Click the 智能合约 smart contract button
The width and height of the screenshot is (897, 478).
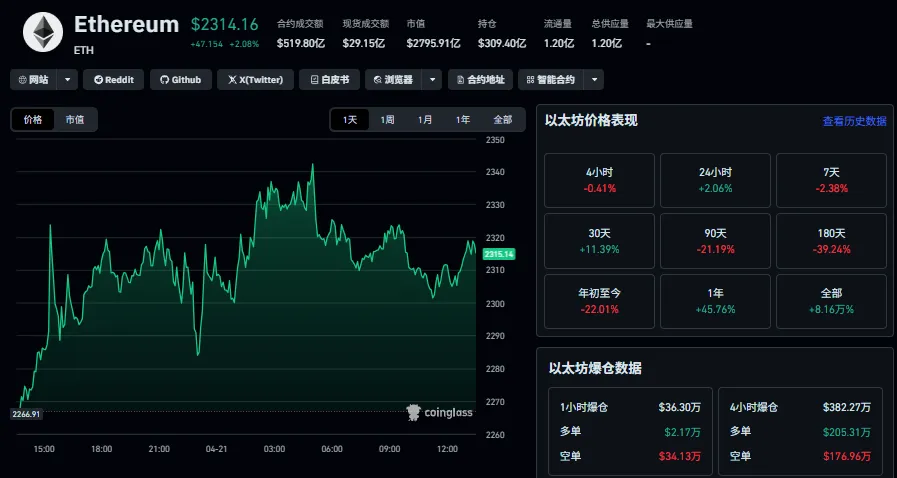(x=550, y=79)
